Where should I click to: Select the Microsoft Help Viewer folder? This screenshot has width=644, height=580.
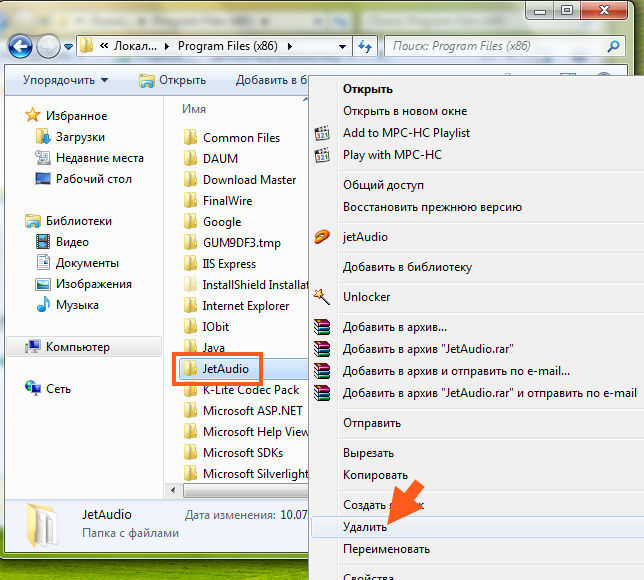click(246, 432)
